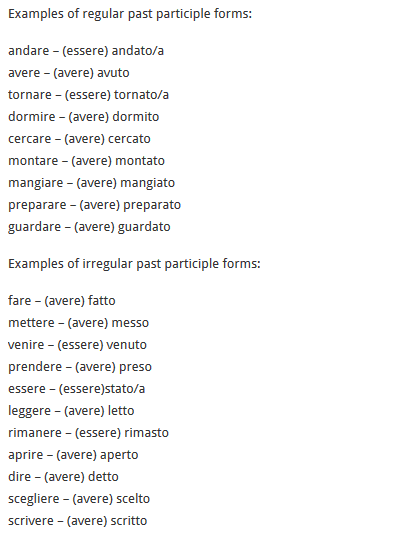Click the word 'preso' after prendere
Image resolution: width=401 pixels, height=535 pixels.
pyautogui.click(x=135, y=367)
